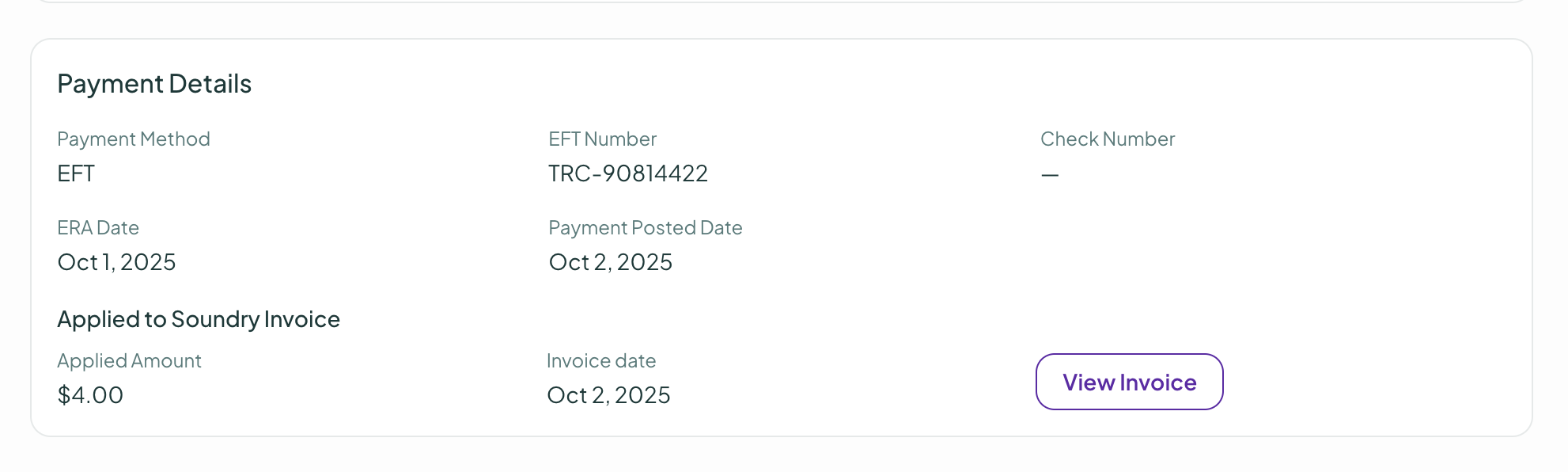Click the Payment Details heading
The width and height of the screenshot is (1568, 472).
pyautogui.click(x=155, y=83)
